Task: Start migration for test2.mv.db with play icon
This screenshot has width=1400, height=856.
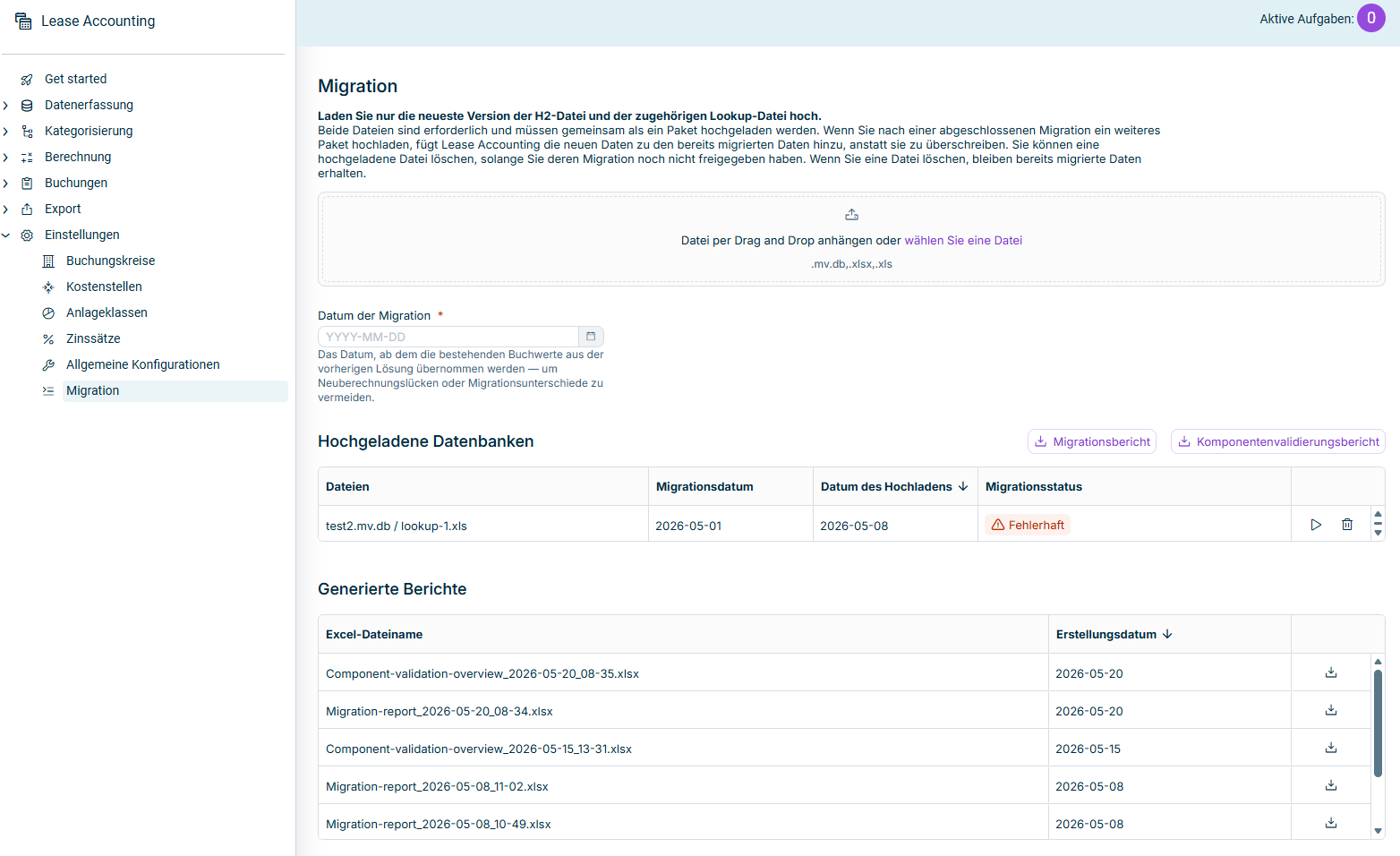Action: 1316,525
